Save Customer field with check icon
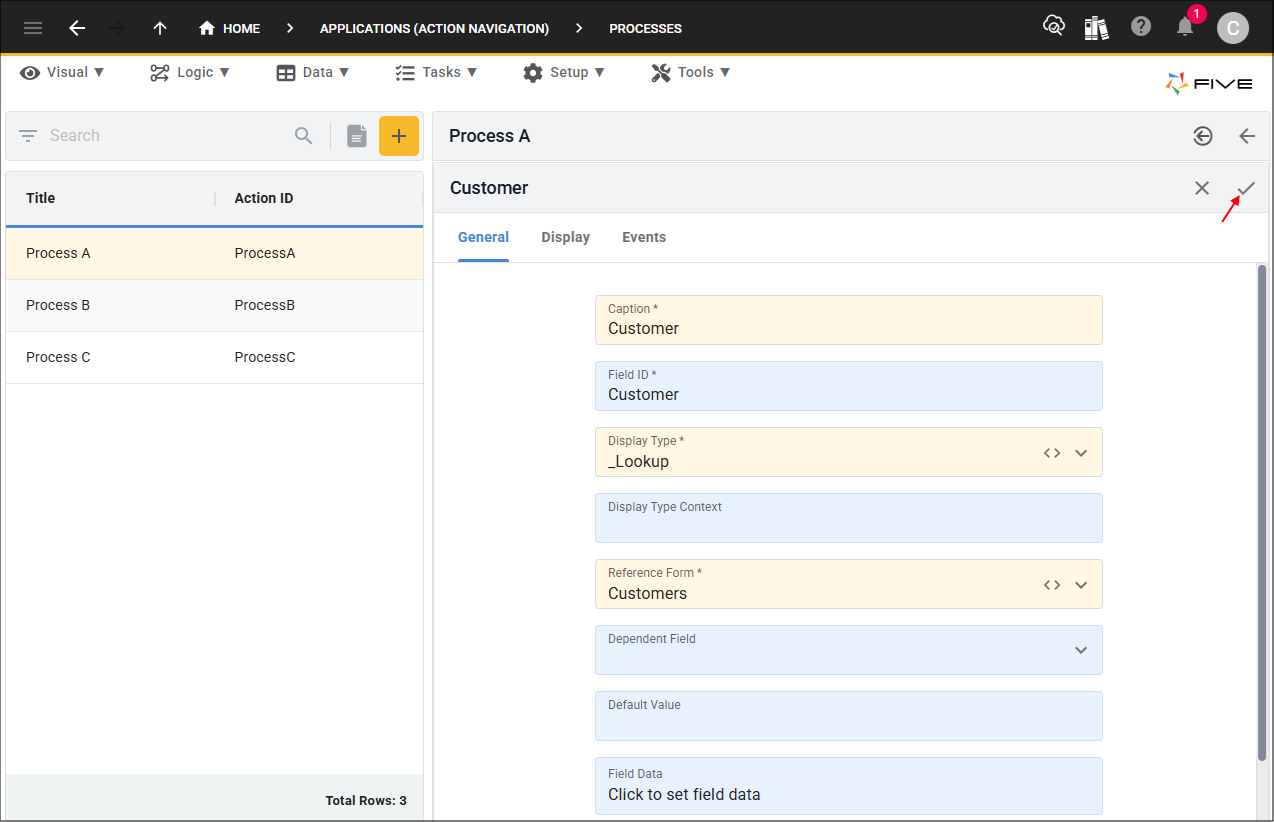Viewport: 1274px width, 822px height. pyautogui.click(x=1246, y=188)
